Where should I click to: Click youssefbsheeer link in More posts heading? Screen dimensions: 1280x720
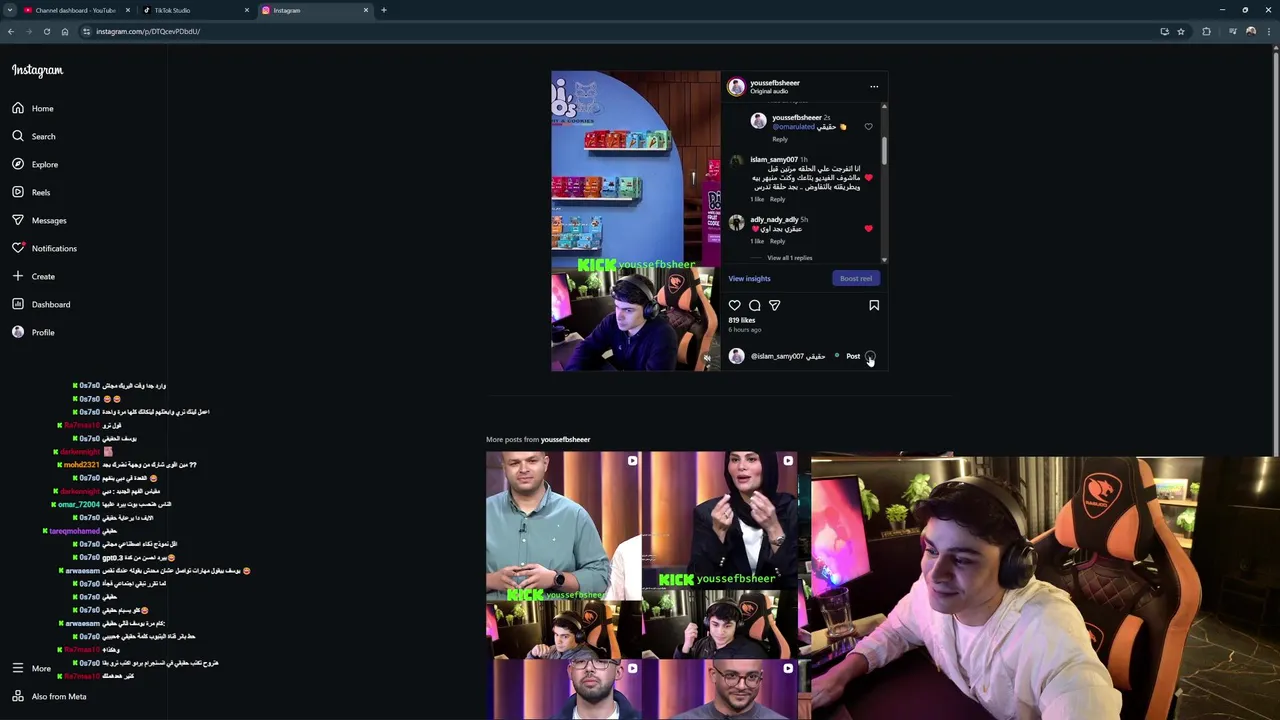[x=565, y=440]
